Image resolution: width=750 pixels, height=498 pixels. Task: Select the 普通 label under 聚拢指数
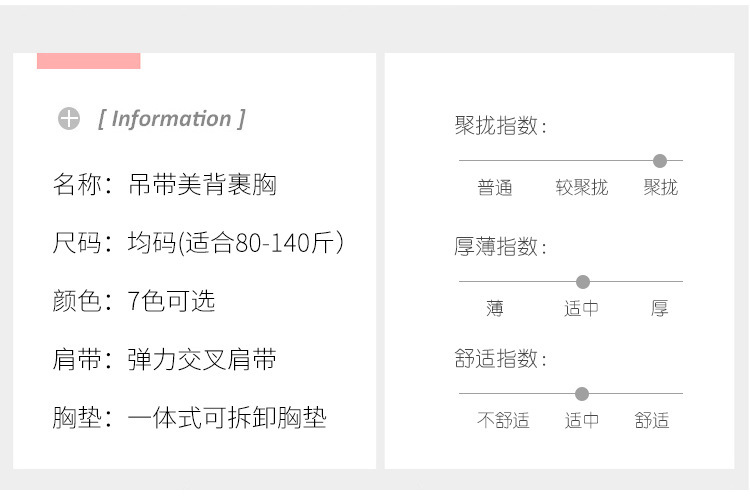coord(494,188)
